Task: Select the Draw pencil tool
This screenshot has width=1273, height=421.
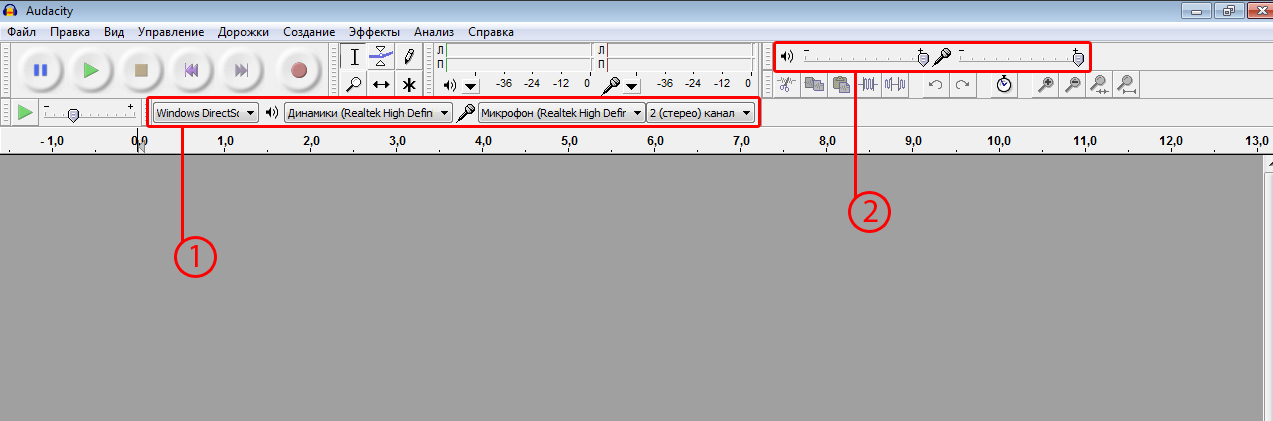Action: pyautogui.click(x=408, y=56)
